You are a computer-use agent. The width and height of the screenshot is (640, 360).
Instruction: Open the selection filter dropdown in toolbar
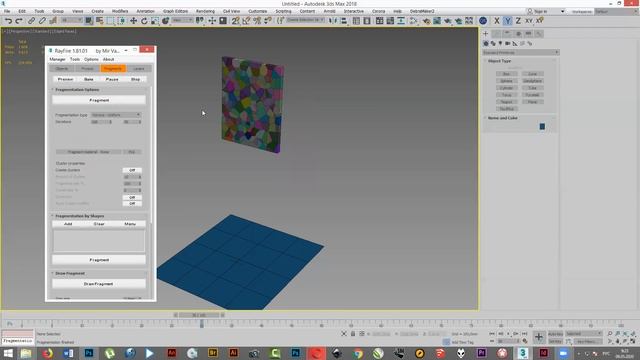point(71,20)
